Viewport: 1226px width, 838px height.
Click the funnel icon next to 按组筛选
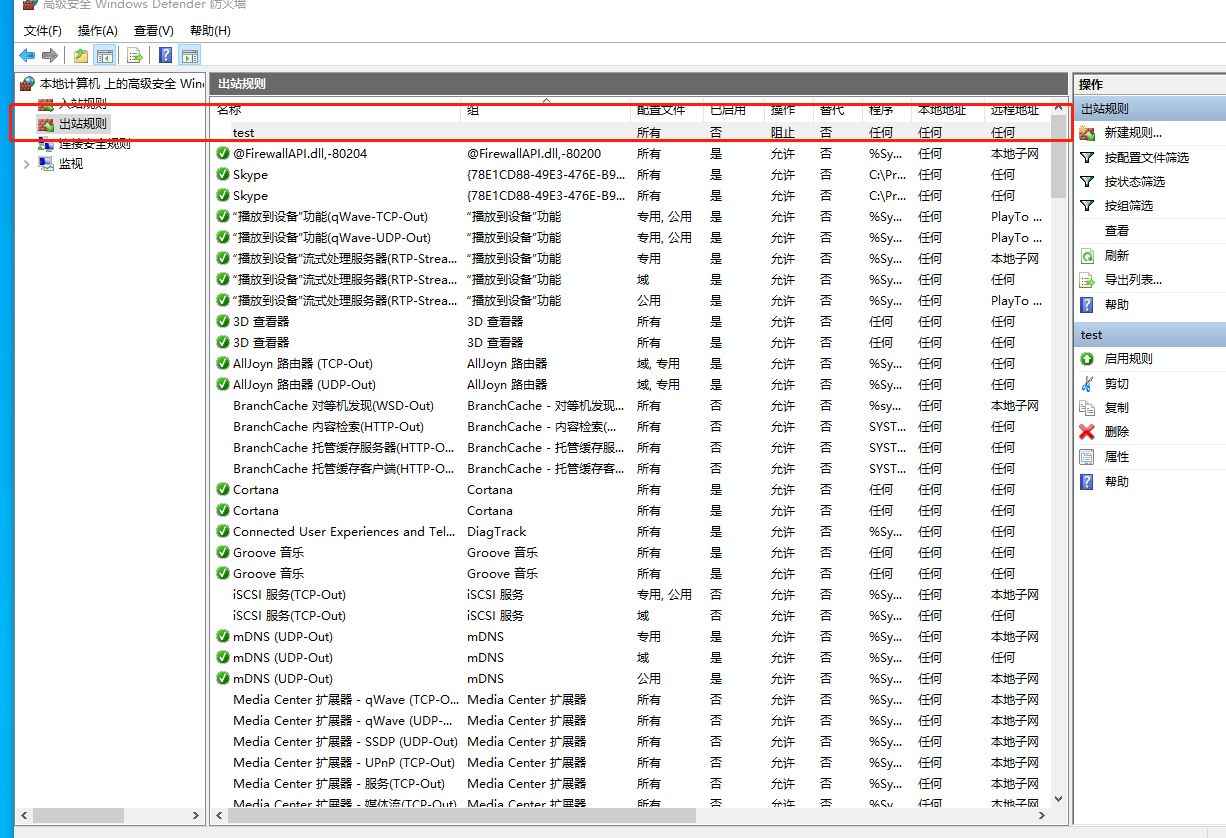click(1087, 206)
